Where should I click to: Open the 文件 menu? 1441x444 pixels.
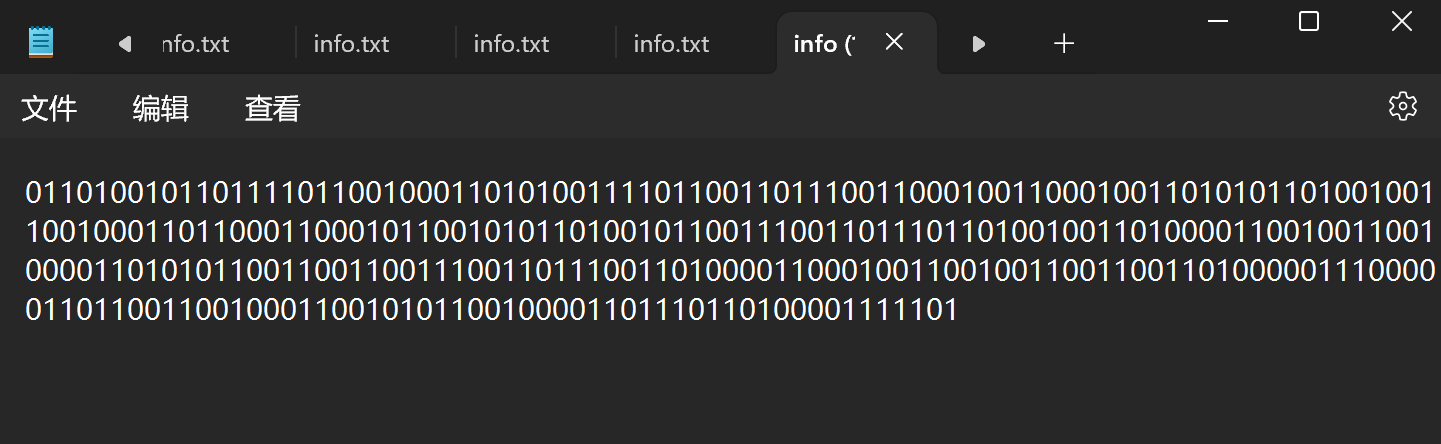pyautogui.click(x=49, y=108)
